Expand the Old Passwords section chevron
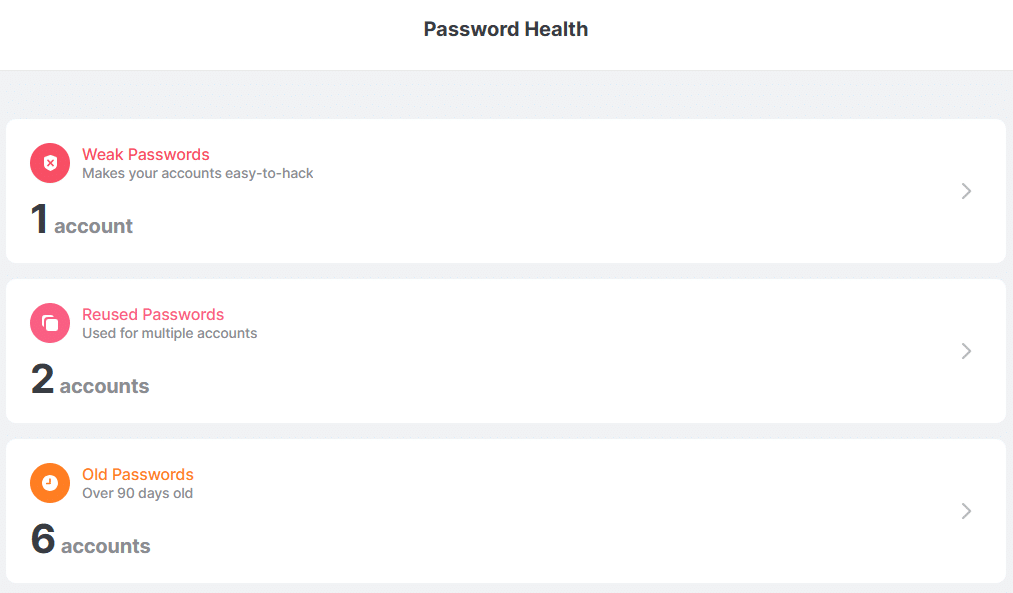Screen dimensions: 1013x593 pyautogui.click(x=966, y=511)
